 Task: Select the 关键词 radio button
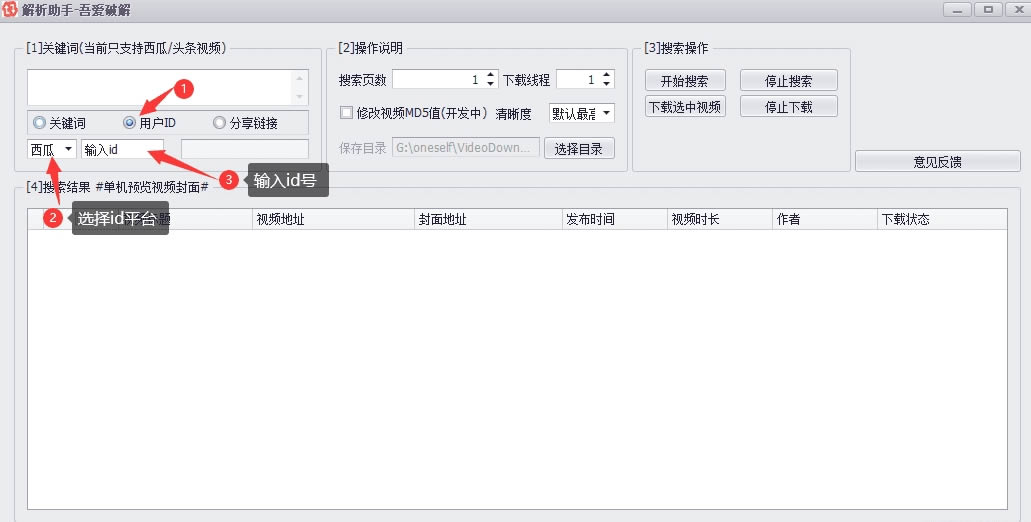pos(39,123)
